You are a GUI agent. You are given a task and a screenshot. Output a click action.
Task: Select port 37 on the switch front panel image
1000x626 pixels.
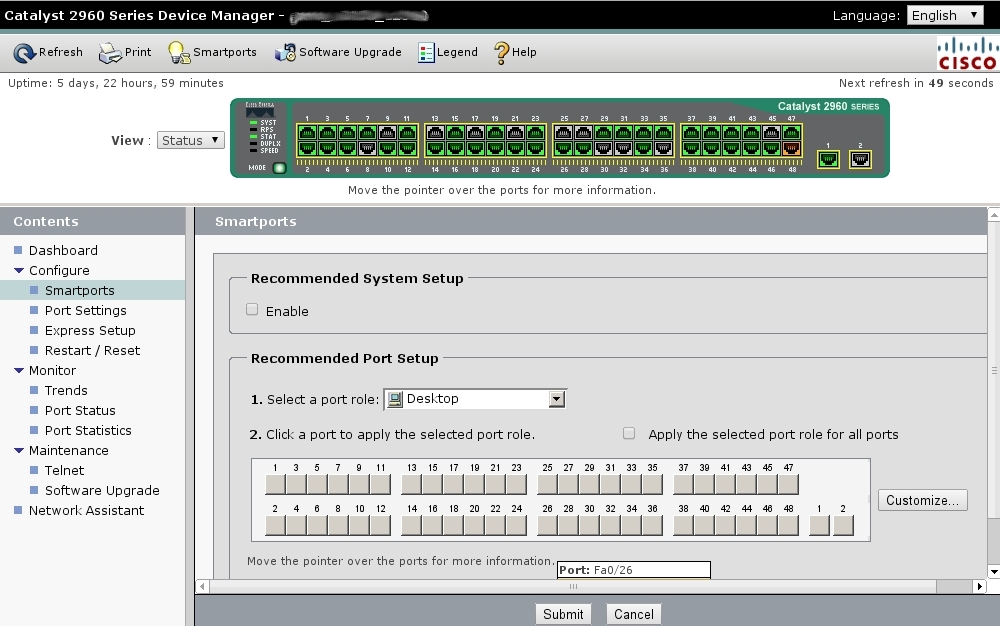(x=691, y=133)
